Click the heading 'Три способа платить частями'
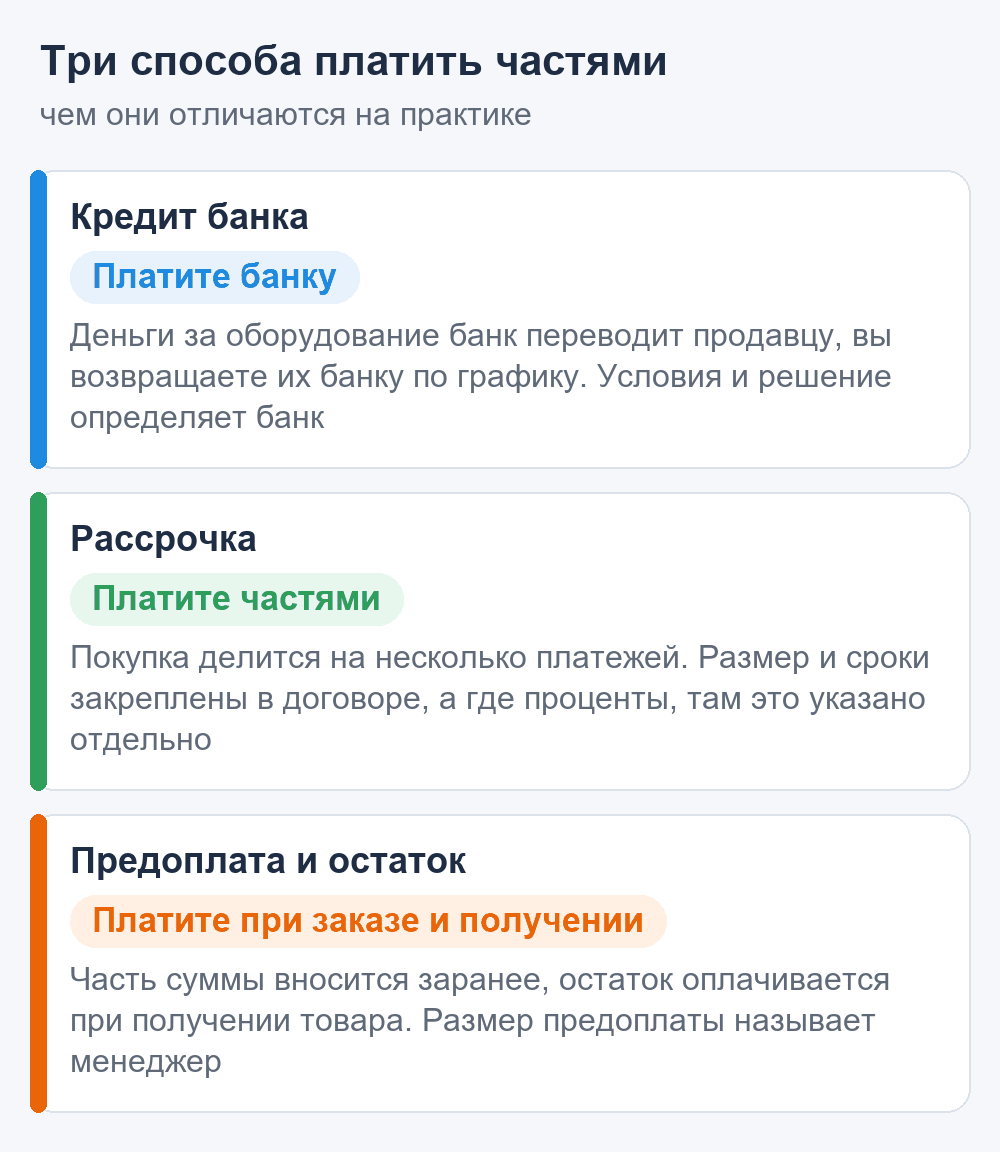 [x=353, y=61]
